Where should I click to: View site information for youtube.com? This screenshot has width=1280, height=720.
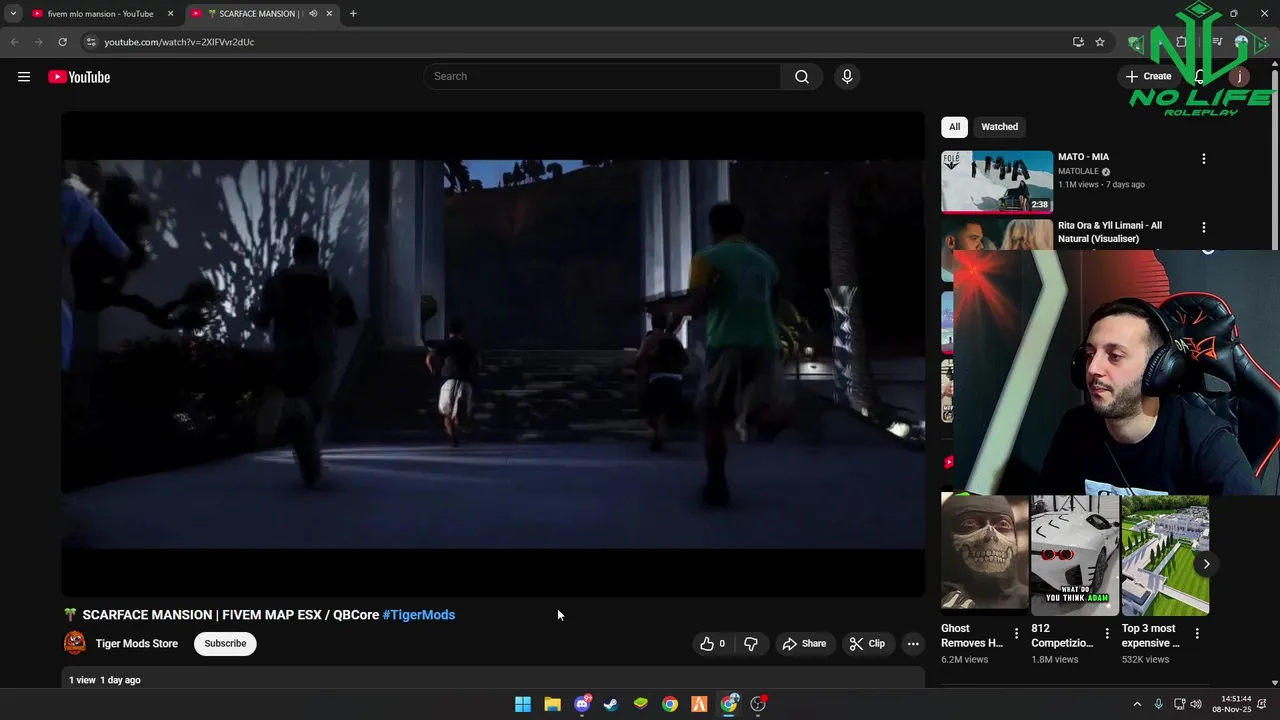point(90,42)
